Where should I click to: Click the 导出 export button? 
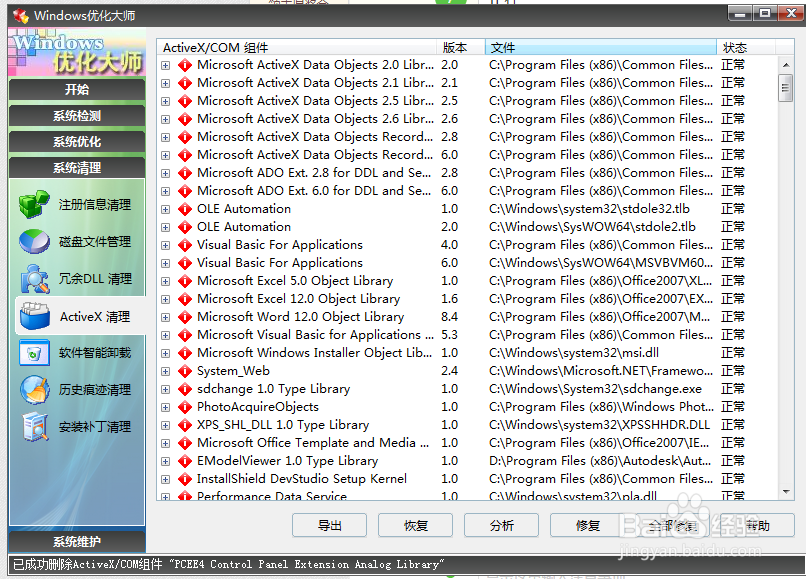(329, 526)
